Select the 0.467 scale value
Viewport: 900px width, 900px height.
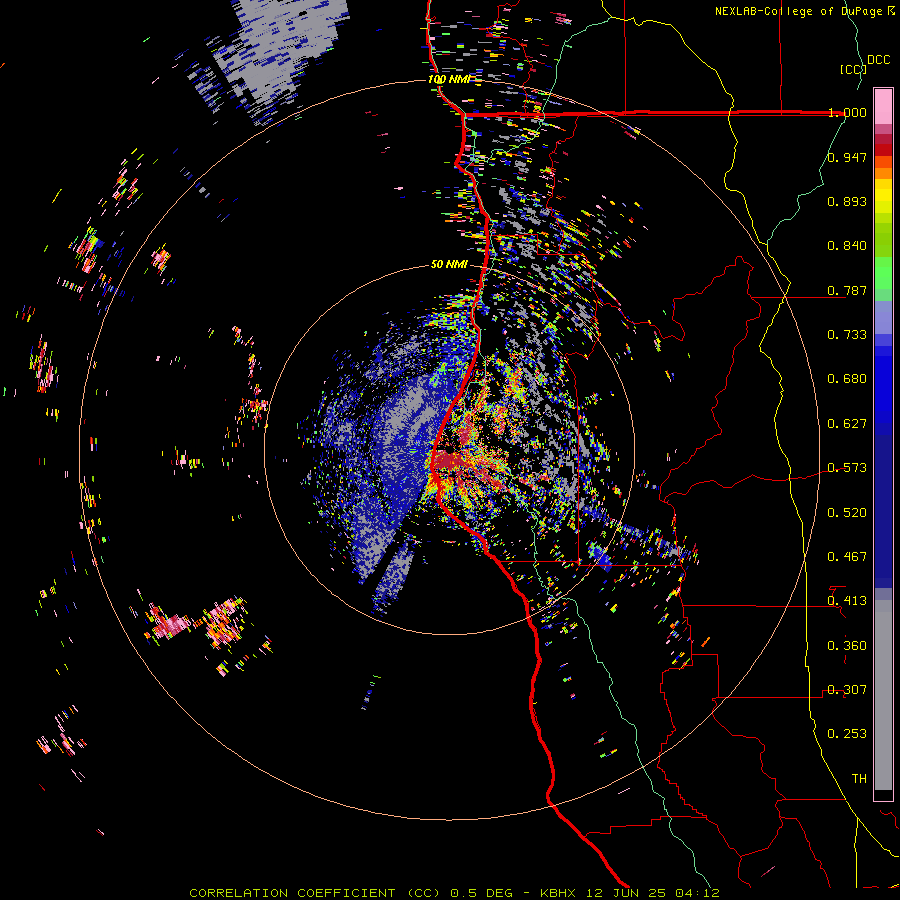[x=847, y=557]
